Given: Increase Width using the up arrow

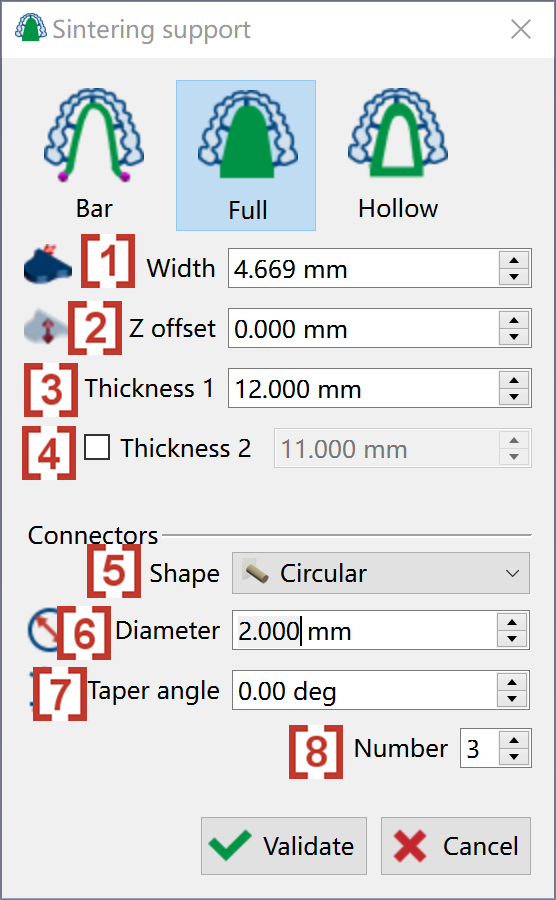Looking at the screenshot, I should click(514, 260).
